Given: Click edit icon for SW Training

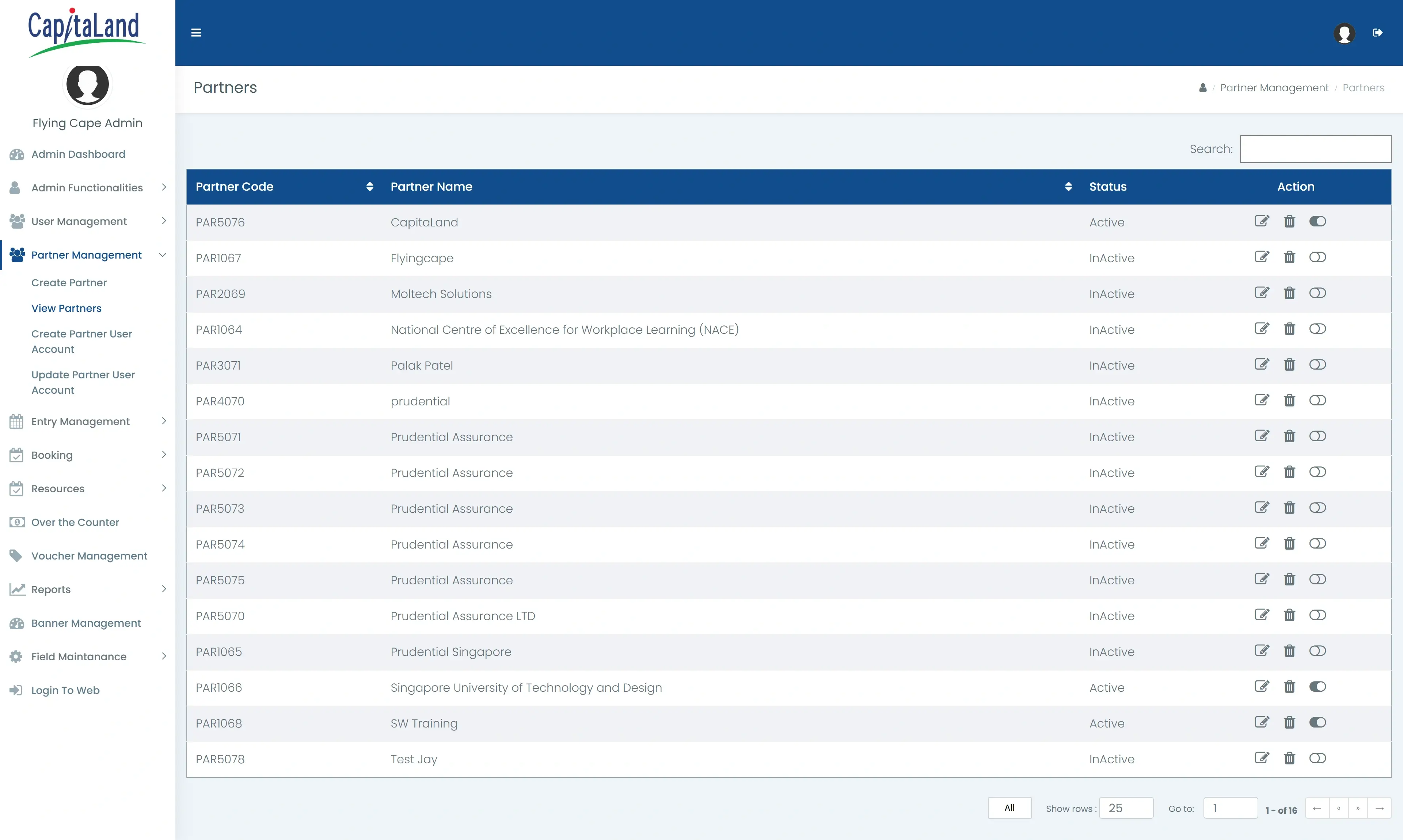Looking at the screenshot, I should pyautogui.click(x=1262, y=722).
